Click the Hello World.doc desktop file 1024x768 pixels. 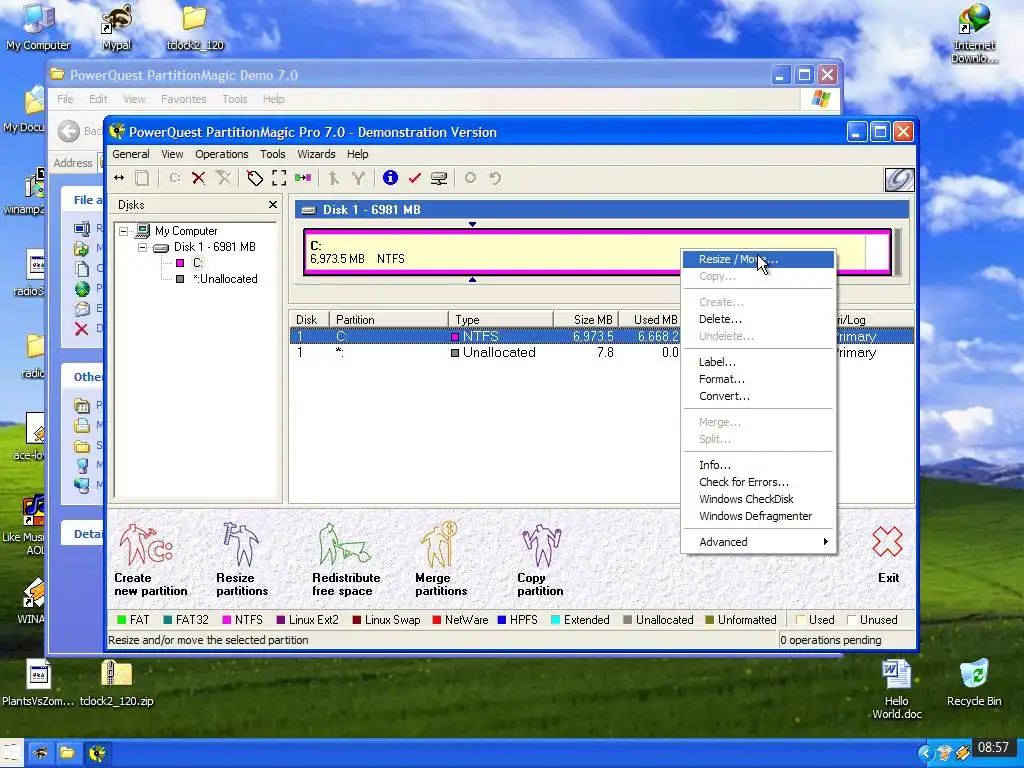pyautogui.click(x=897, y=690)
